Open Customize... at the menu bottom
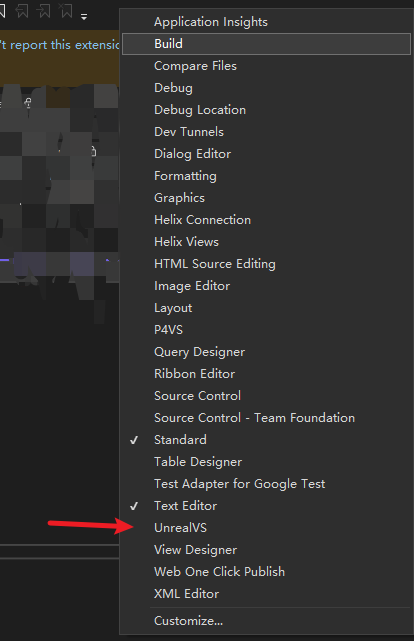Image resolution: width=414 pixels, height=641 pixels. point(266,621)
